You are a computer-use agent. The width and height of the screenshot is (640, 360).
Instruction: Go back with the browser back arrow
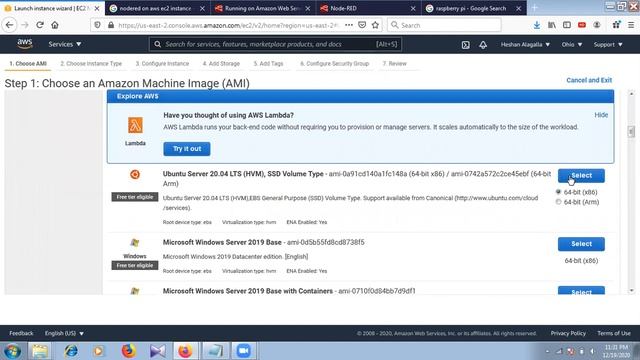[x=9, y=25]
